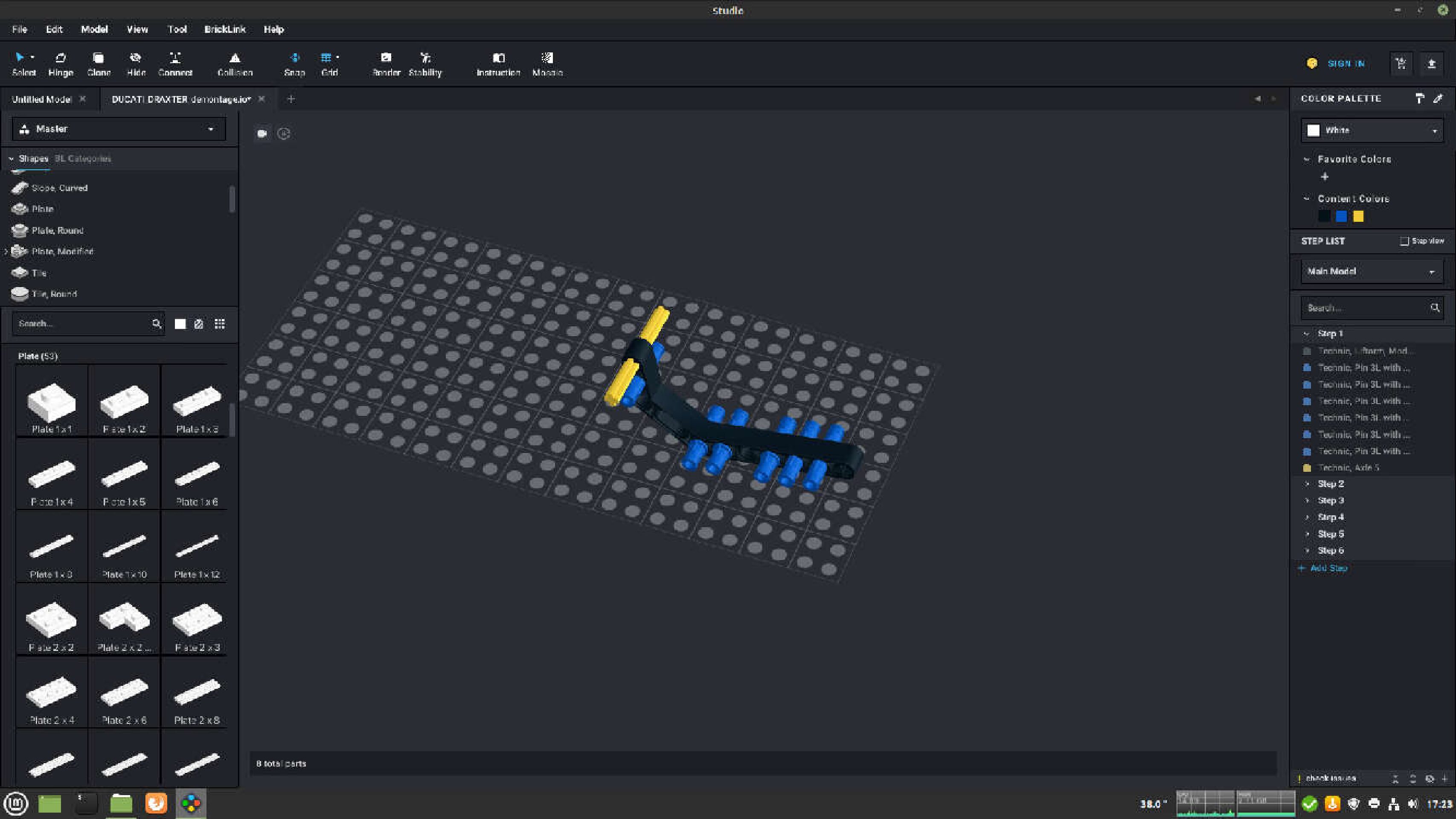Use the Hide tool in toolbar
Viewport: 1456px width, 819px height.
tap(136, 63)
